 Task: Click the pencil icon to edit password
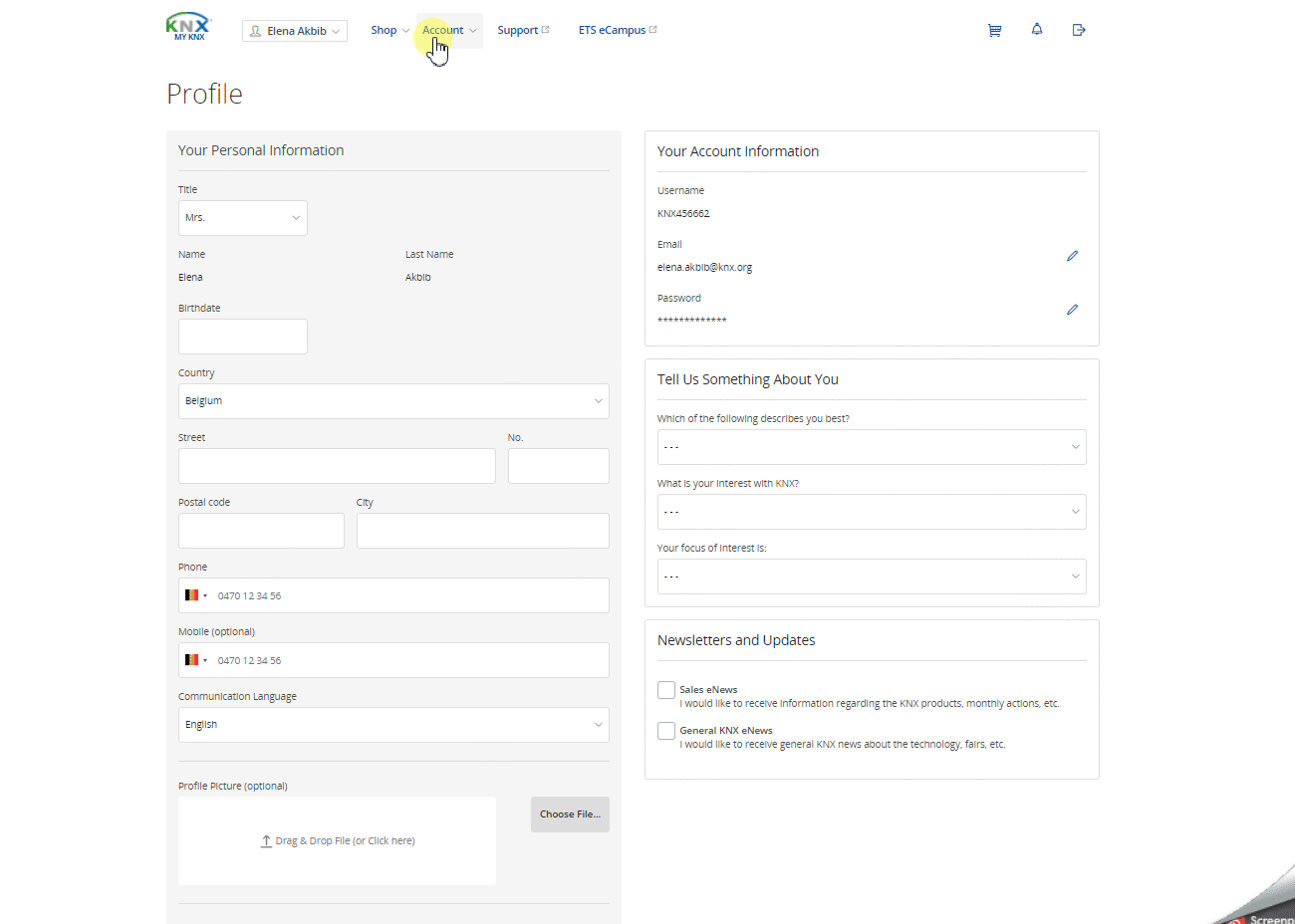pos(1072,310)
